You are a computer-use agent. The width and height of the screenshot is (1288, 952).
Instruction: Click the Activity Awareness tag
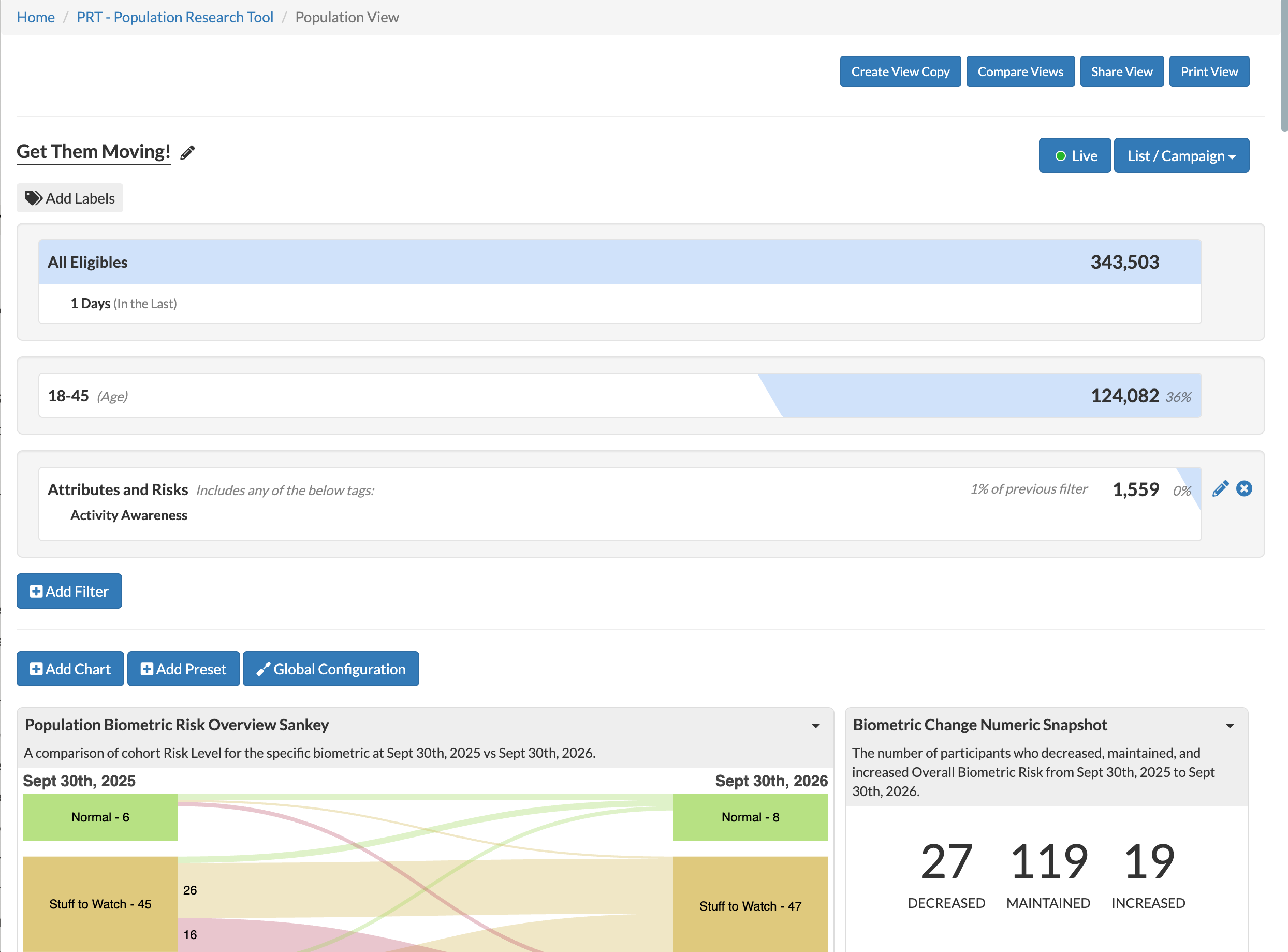click(128, 515)
